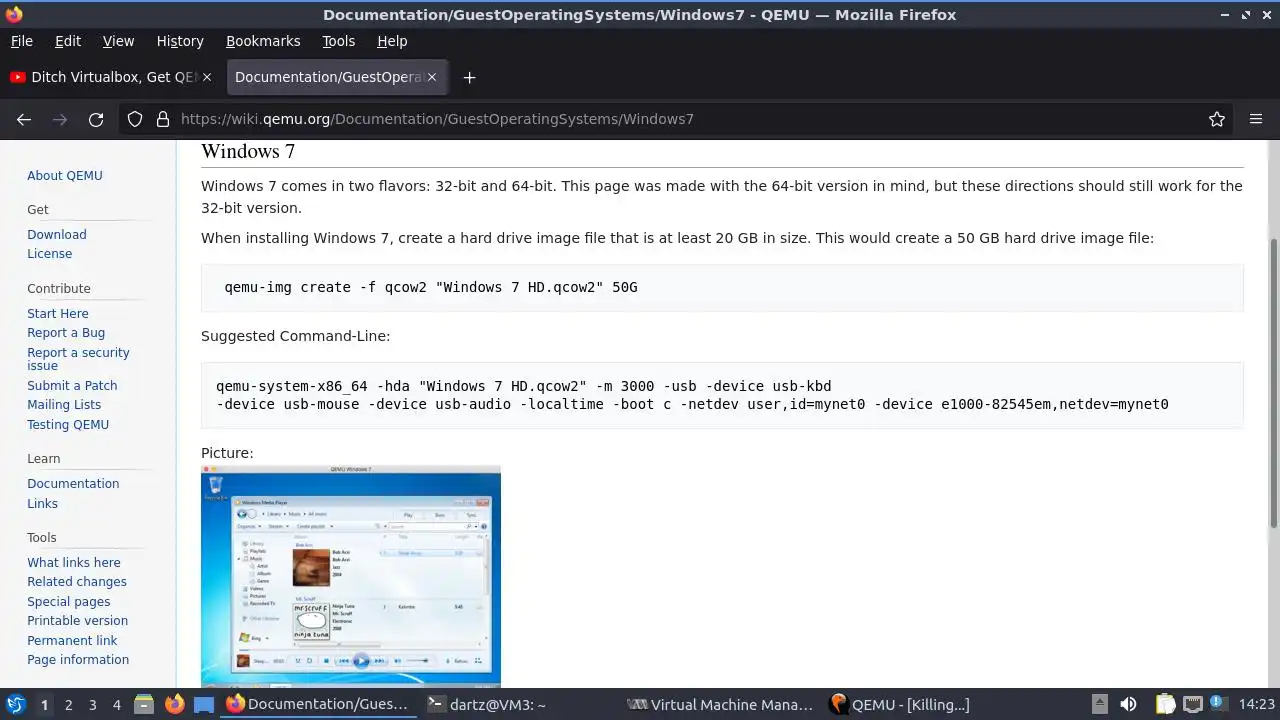Click the site security padlock icon
Viewport: 1280px width, 720px height.
click(x=163, y=119)
